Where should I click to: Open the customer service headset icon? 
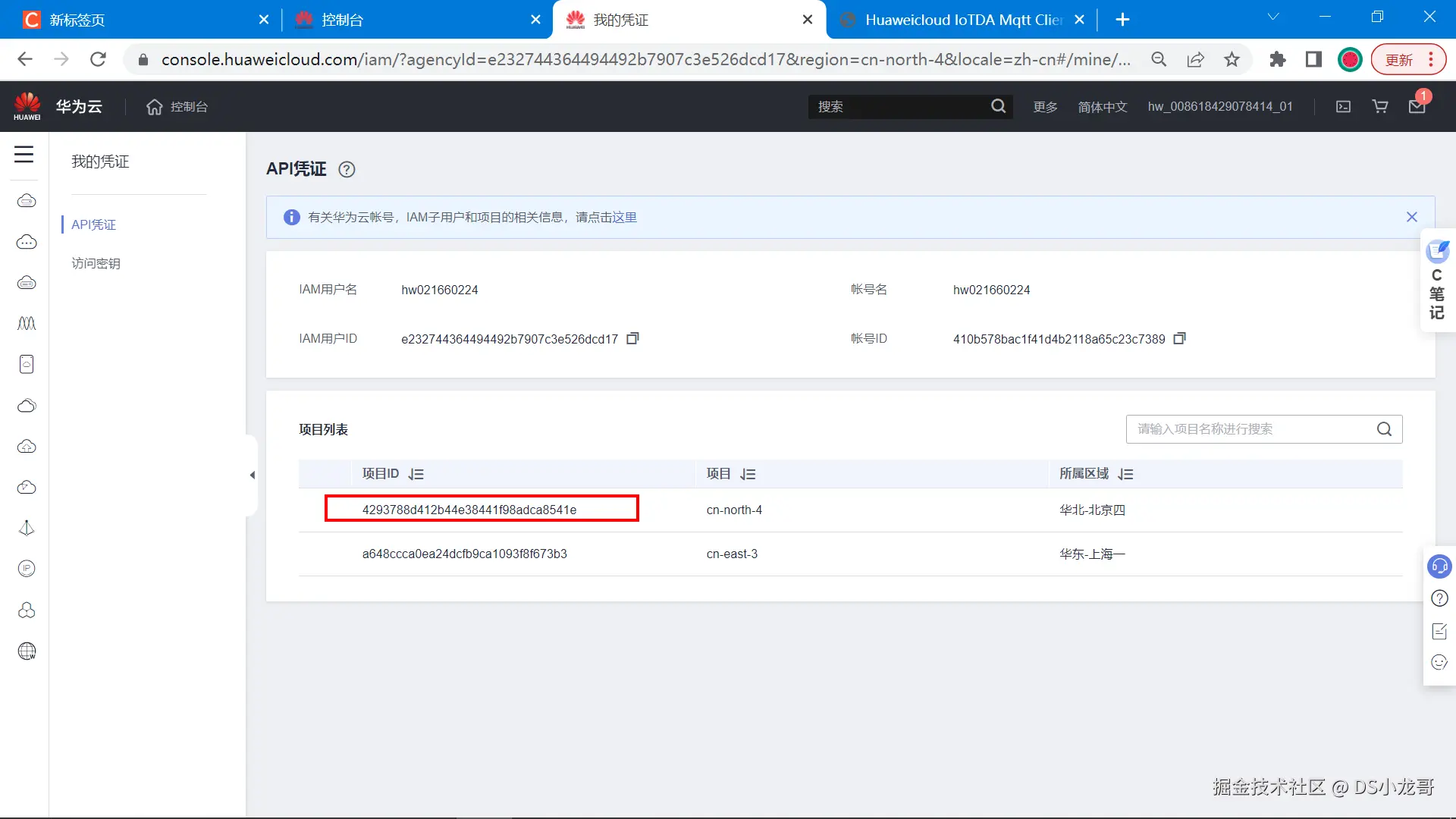[x=1439, y=566]
